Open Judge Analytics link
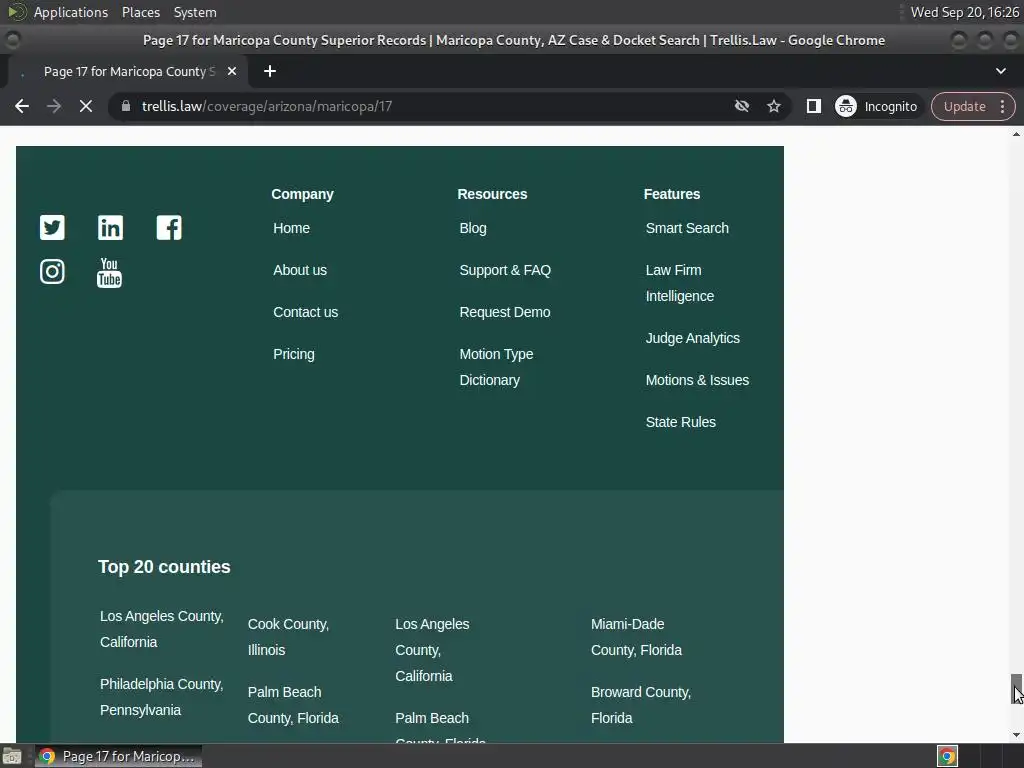This screenshot has width=1024, height=768. (x=692, y=338)
